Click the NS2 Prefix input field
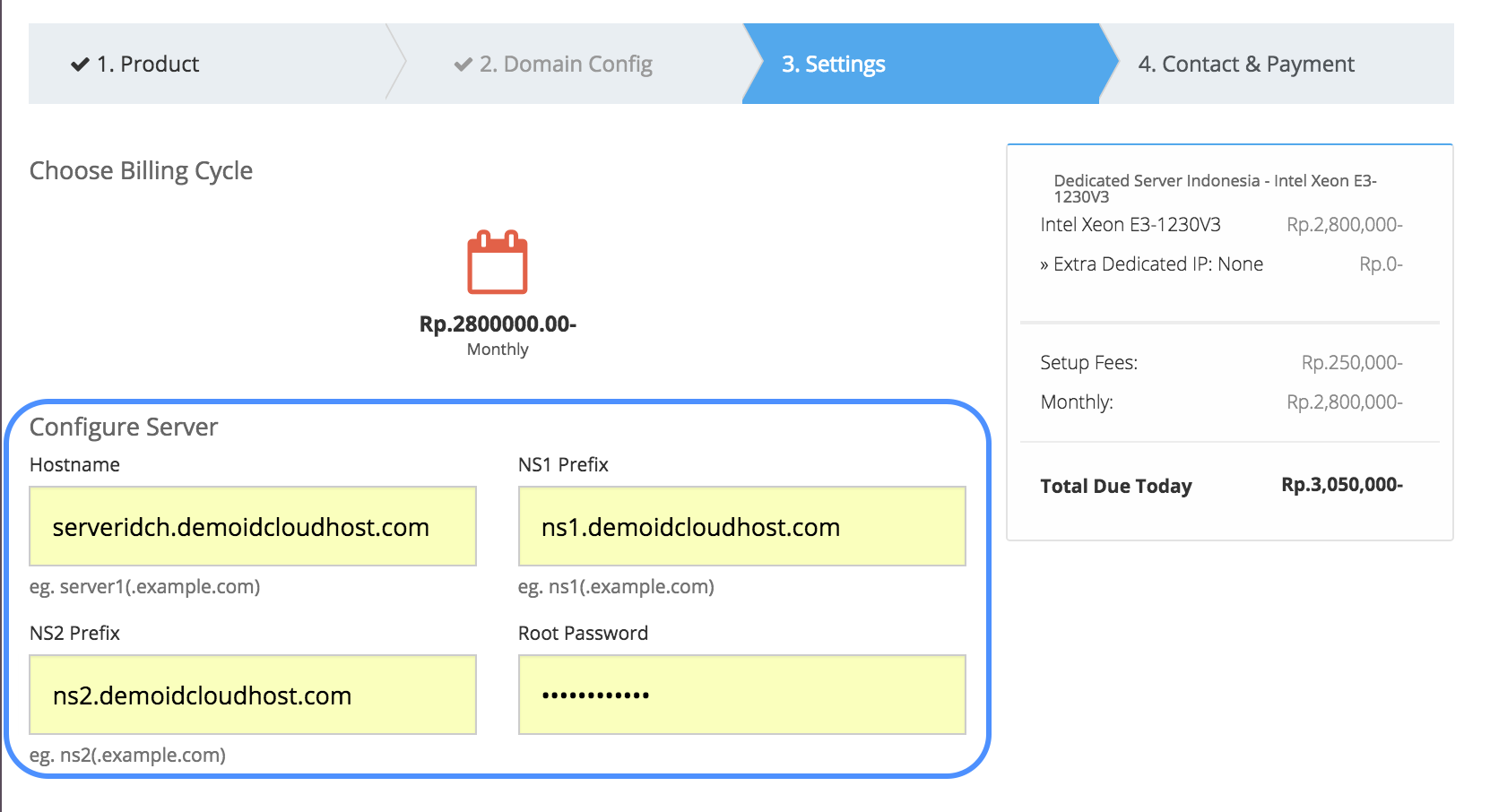Image resolution: width=1490 pixels, height=812 pixels. tap(252, 695)
